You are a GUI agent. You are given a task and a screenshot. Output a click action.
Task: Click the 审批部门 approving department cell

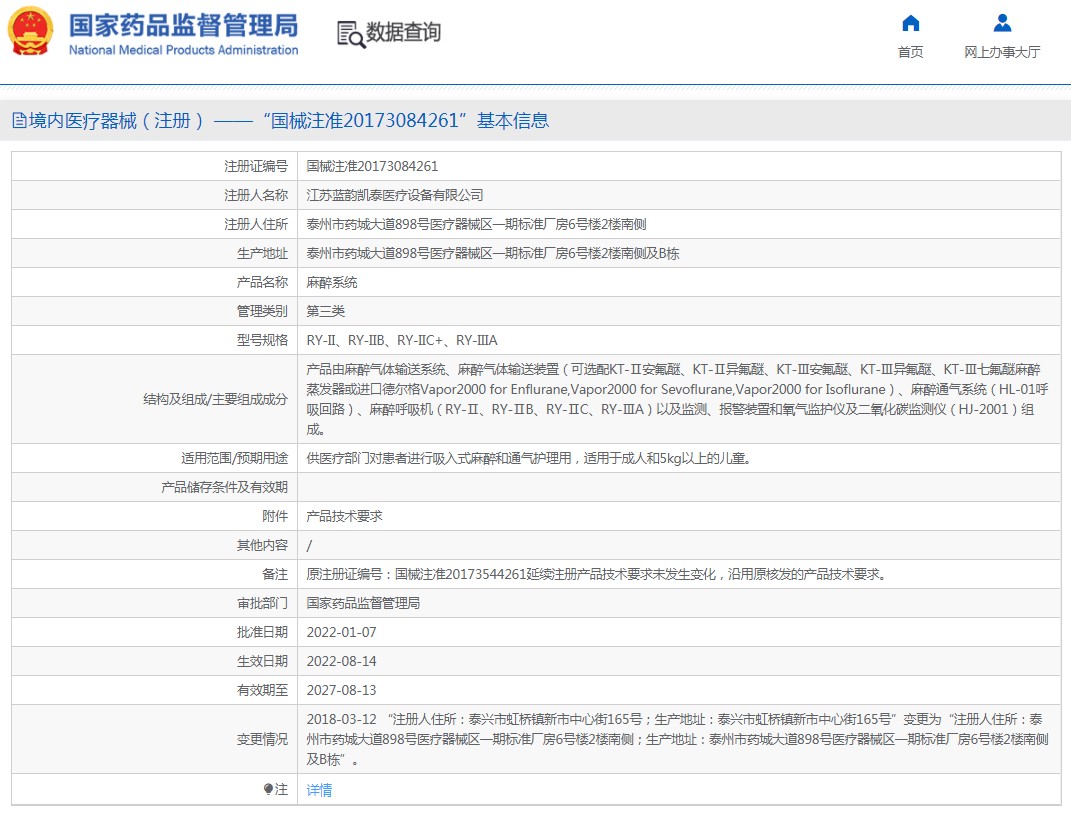click(x=365, y=603)
